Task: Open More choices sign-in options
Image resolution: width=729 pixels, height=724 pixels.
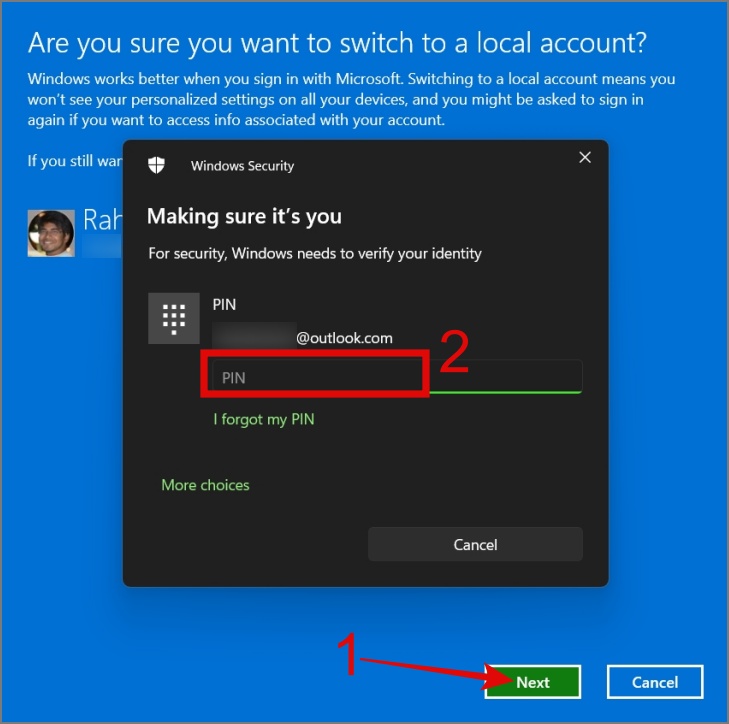Action: coord(205,485)
